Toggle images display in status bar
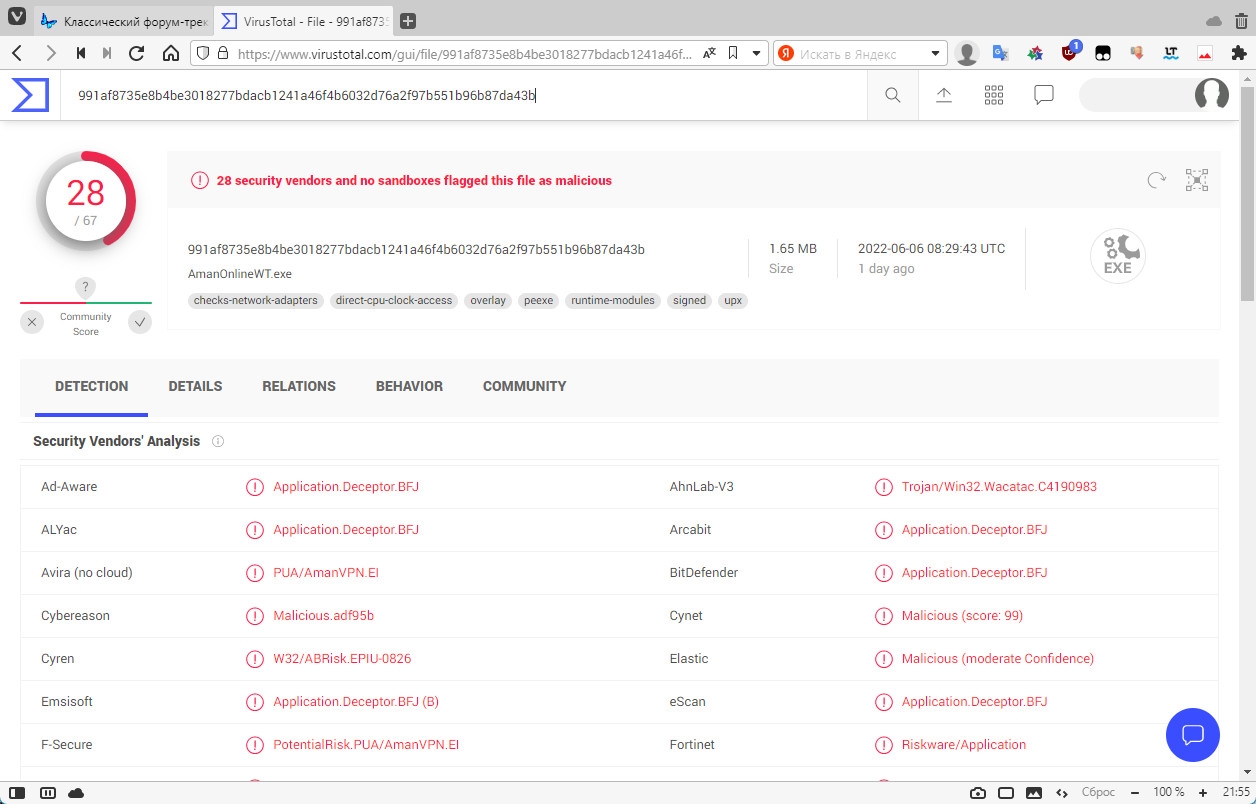 [1034, 792]
